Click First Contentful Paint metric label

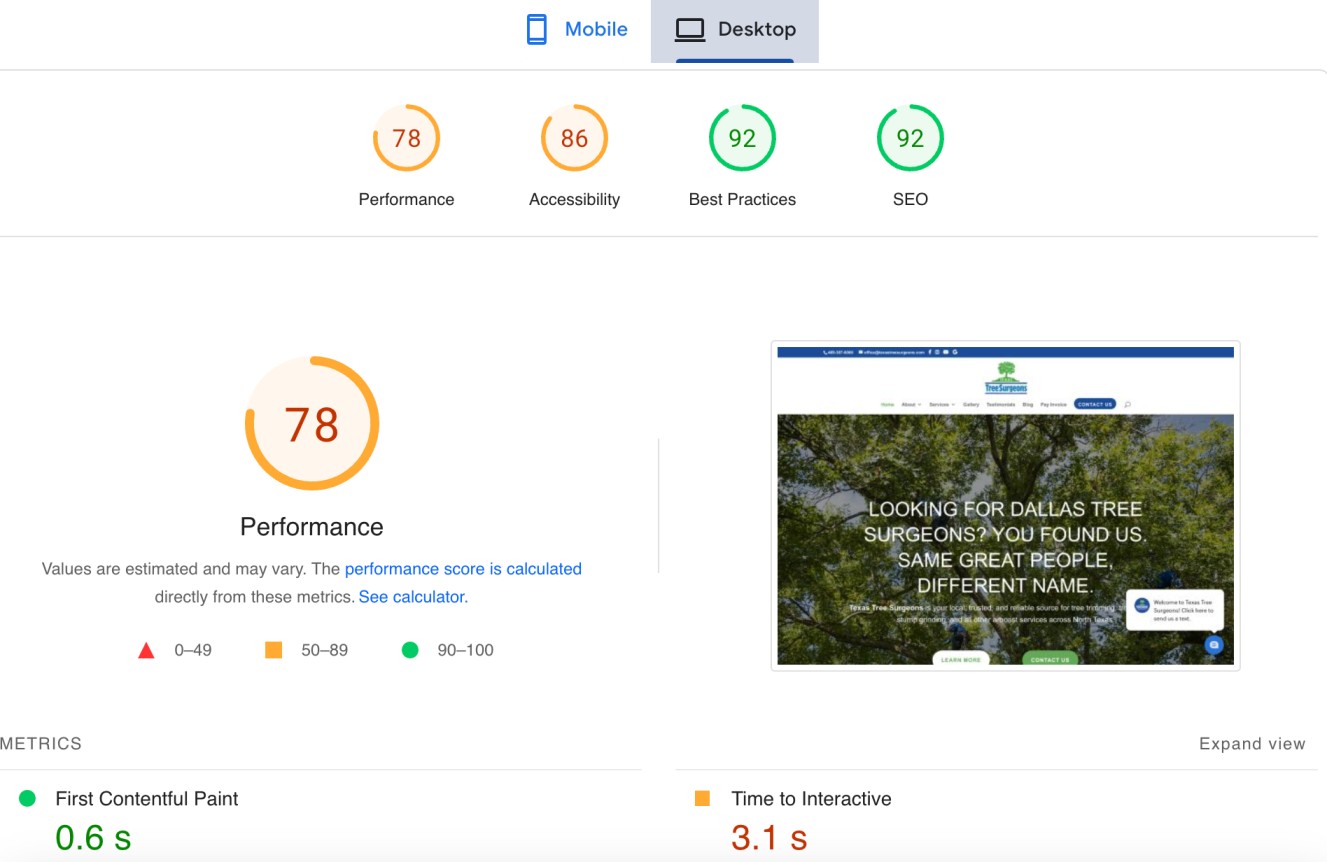point(147,799)
